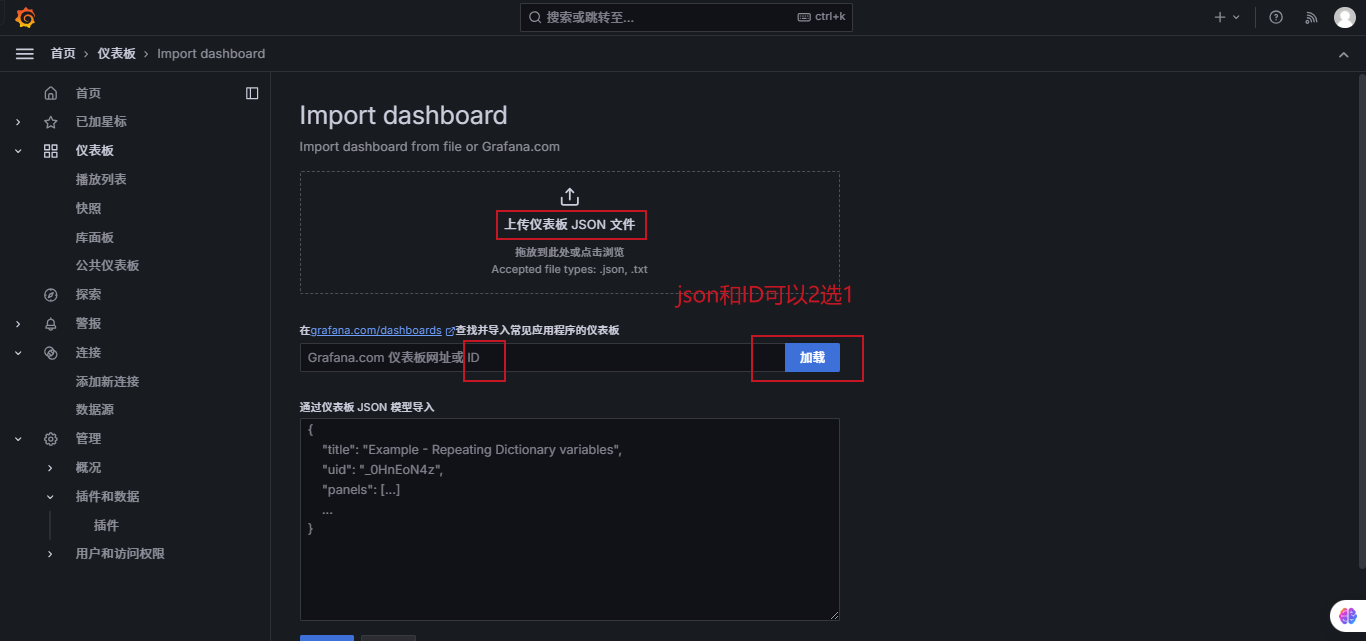Open 库面板 in sidebar
The height and width of the screenshot is (641, 1366).
[95, 238]
